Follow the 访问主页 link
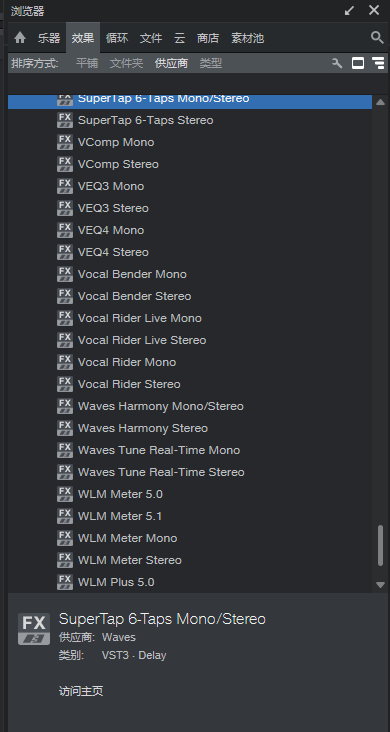This screenshot has width=390, height=732. pyautogui.click(x=81, y=691)
